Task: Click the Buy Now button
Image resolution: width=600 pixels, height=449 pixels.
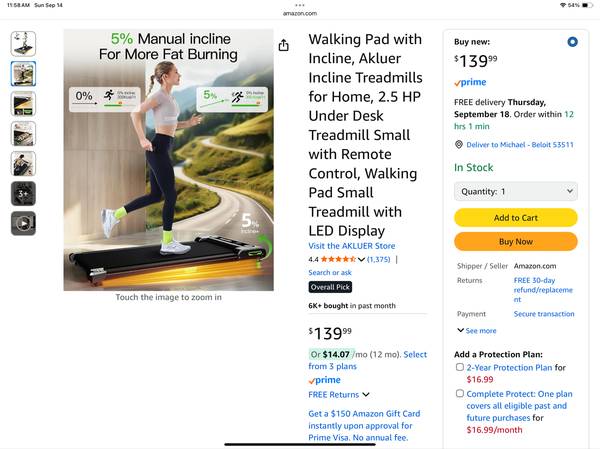Action: coord(515,242)
